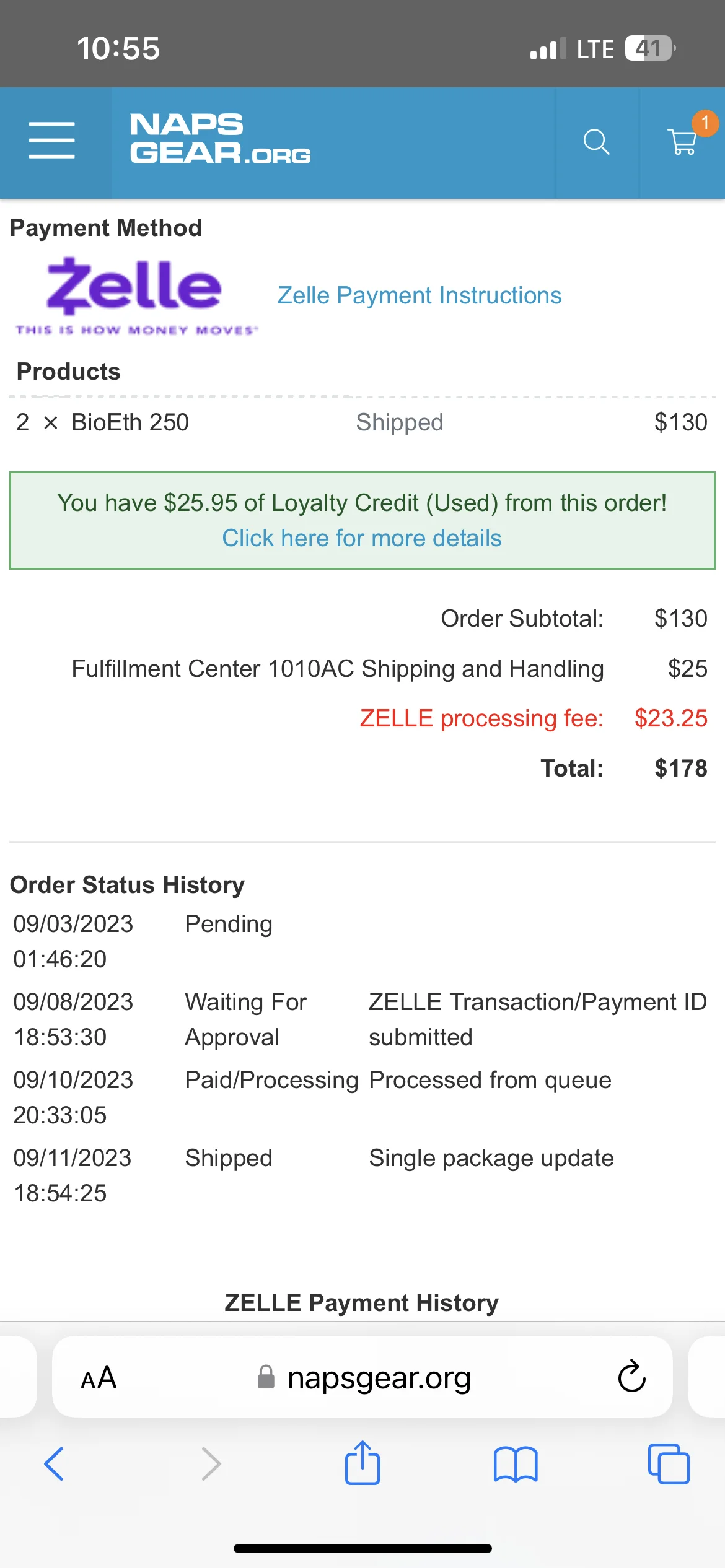Open the shopping cart
Viewport: 725px width, 1568px height.
(682, 142)
